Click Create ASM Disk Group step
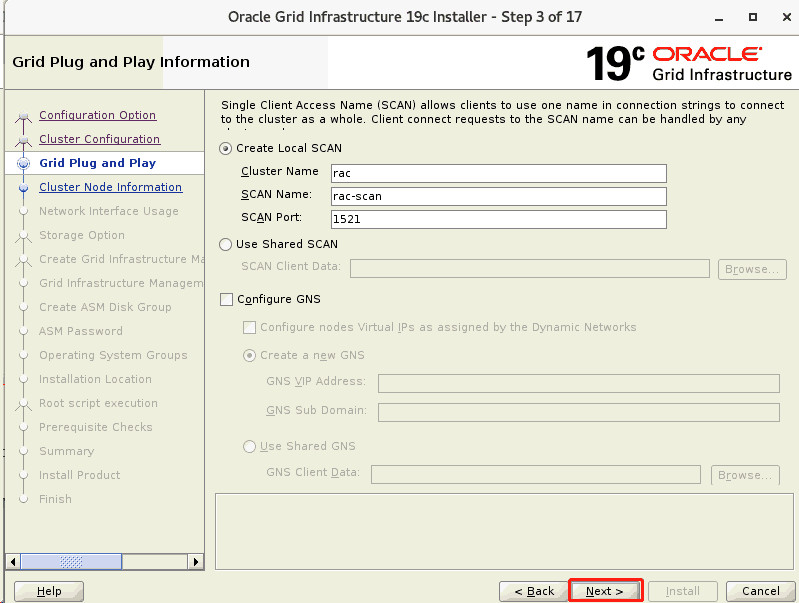 pos(105,307)
